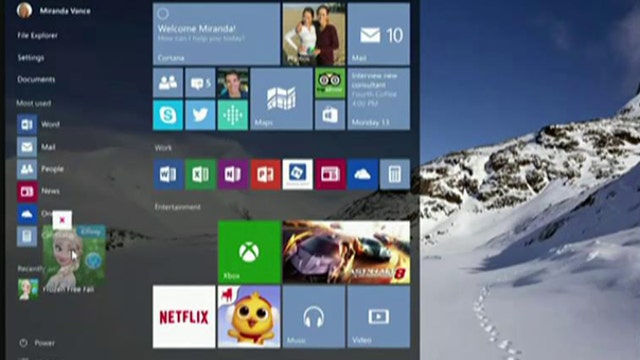Open the white tile with blue diamond logo
The width and height of the screenshot is (640, 360).
pos(298,174)
